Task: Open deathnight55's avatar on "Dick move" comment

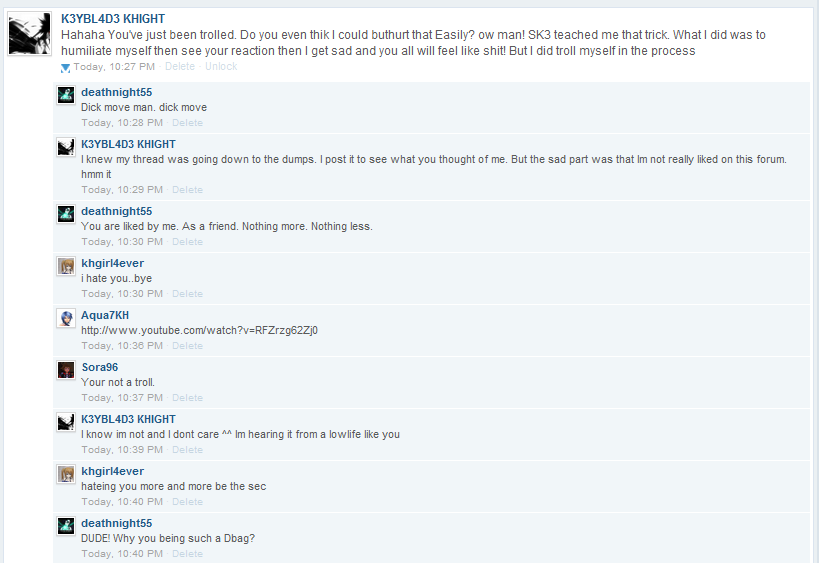Action: 66,95
